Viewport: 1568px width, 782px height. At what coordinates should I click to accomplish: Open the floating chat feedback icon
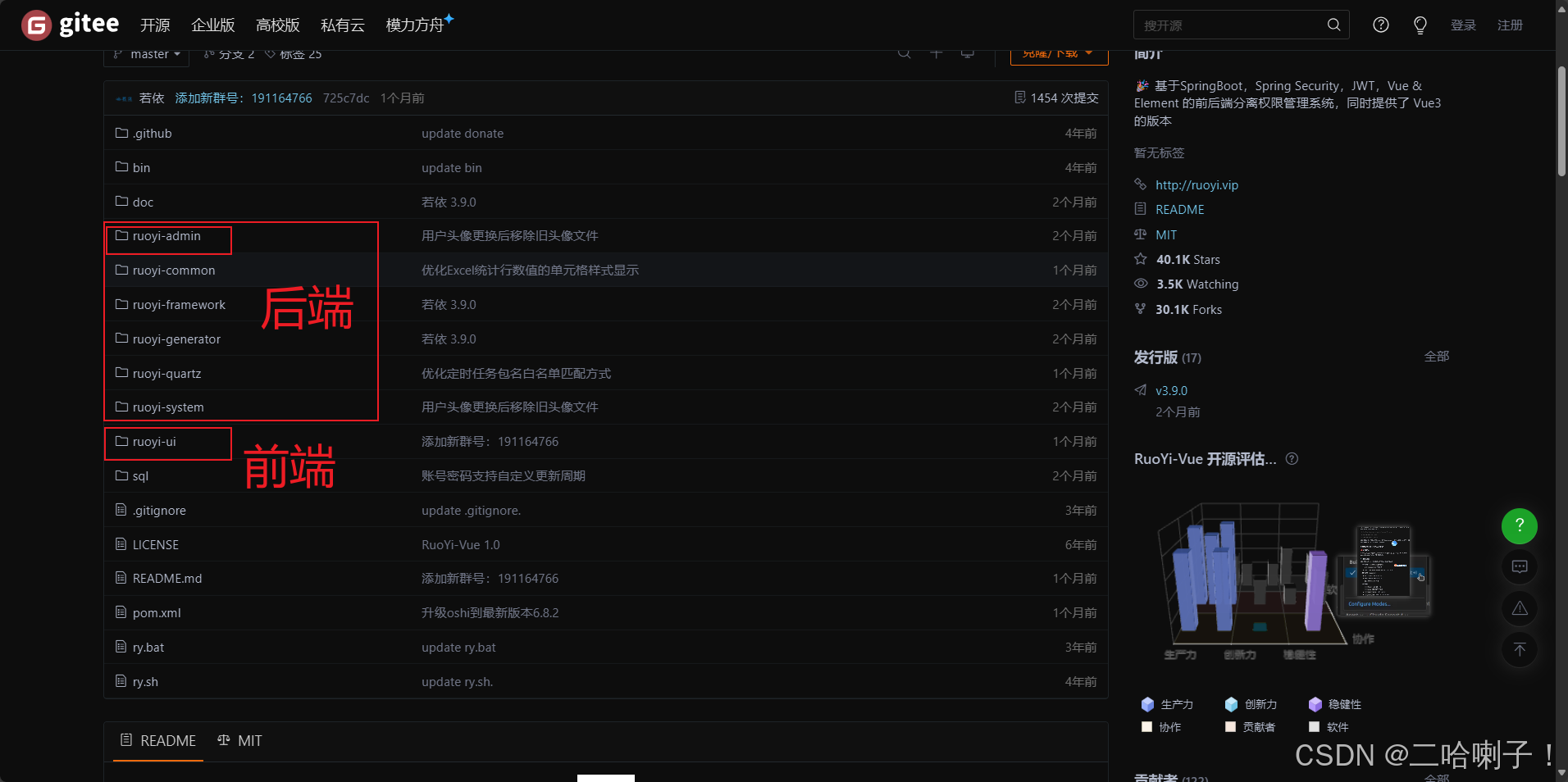[x=1520, y=566]
